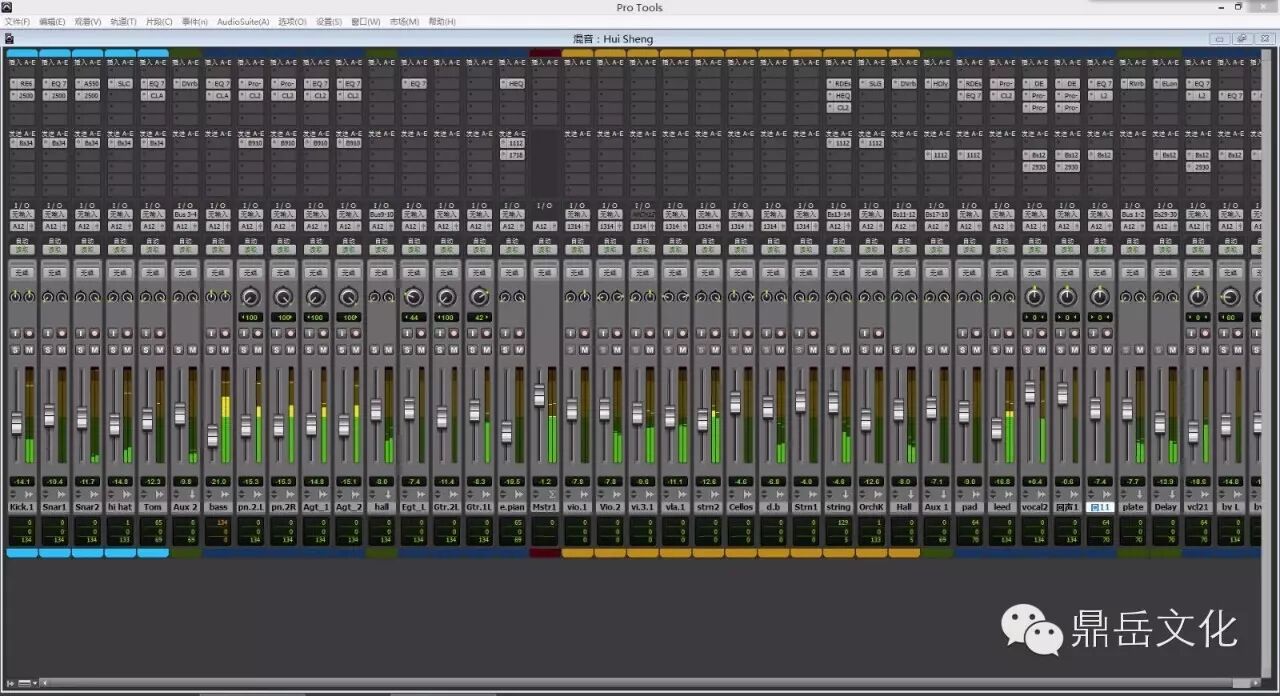Viewport: 1280px width, 696px height.
Task: Click the track type icon under Mstr1 fader
Action: point(552,494)
